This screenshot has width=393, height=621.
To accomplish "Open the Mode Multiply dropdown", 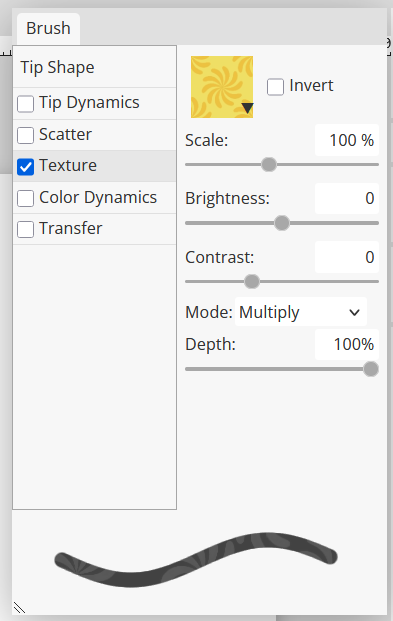I will pyautogui.click(x=301, y=312).
